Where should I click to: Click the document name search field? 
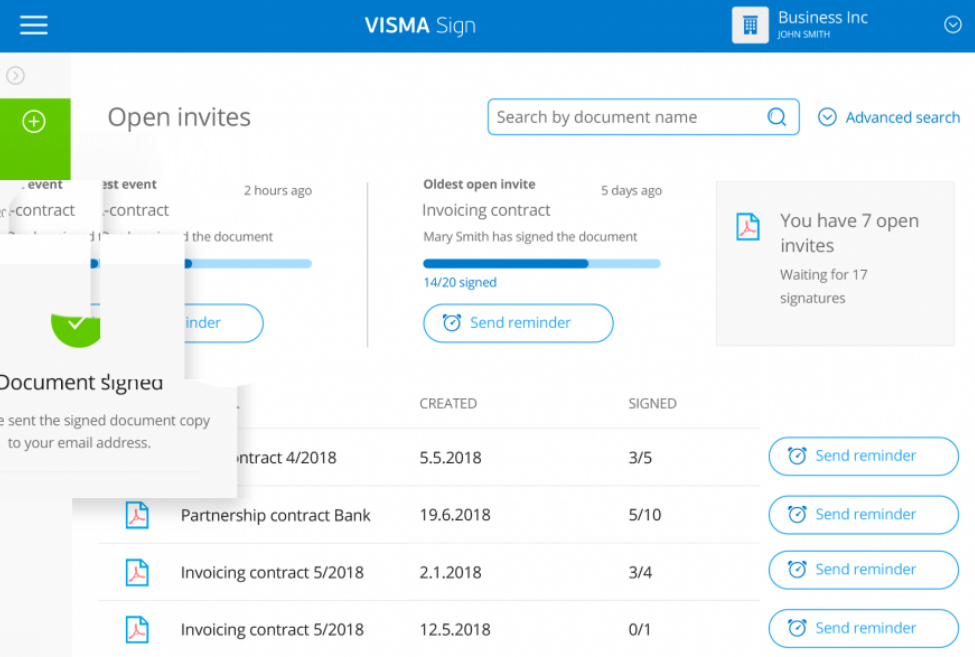[x=620, y=117]
